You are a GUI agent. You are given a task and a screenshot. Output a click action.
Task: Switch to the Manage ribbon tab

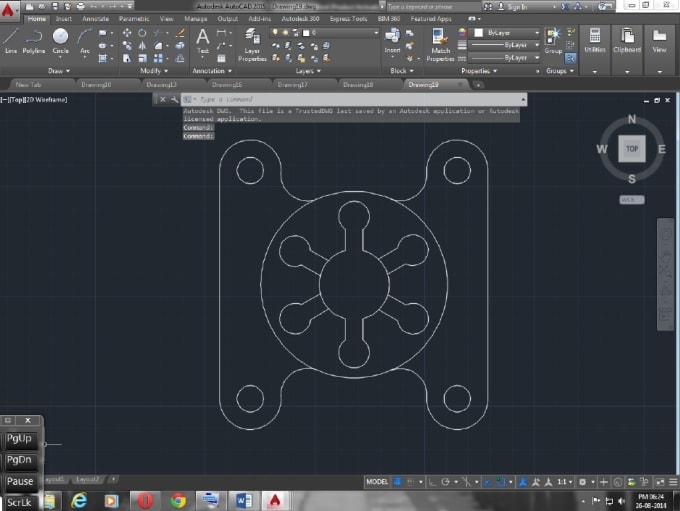click(x=196, y=19)
